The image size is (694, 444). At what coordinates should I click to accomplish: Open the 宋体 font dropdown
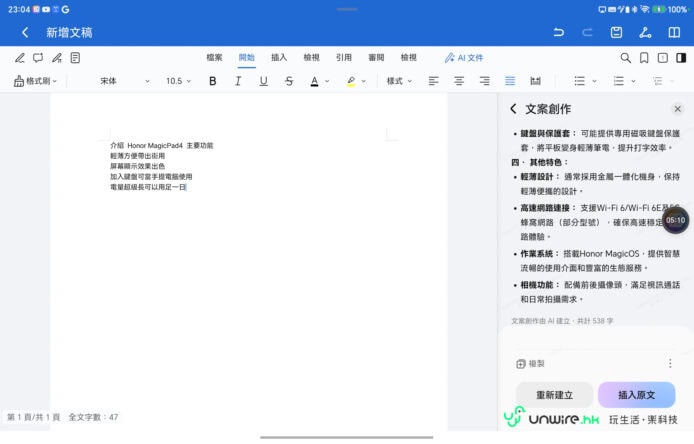[x=125, y=81]
